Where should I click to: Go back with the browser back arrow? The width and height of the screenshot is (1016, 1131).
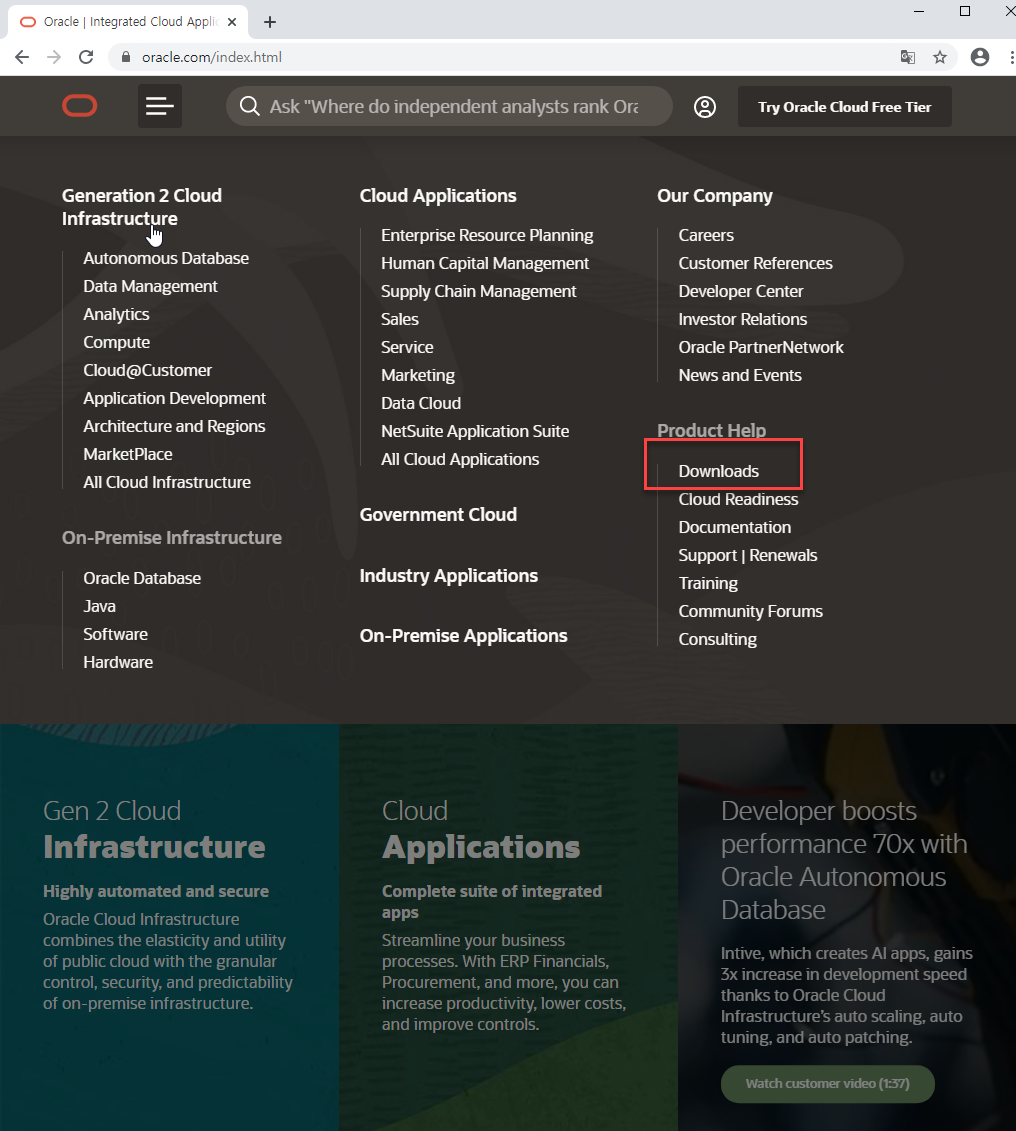(x=22, y=57)
